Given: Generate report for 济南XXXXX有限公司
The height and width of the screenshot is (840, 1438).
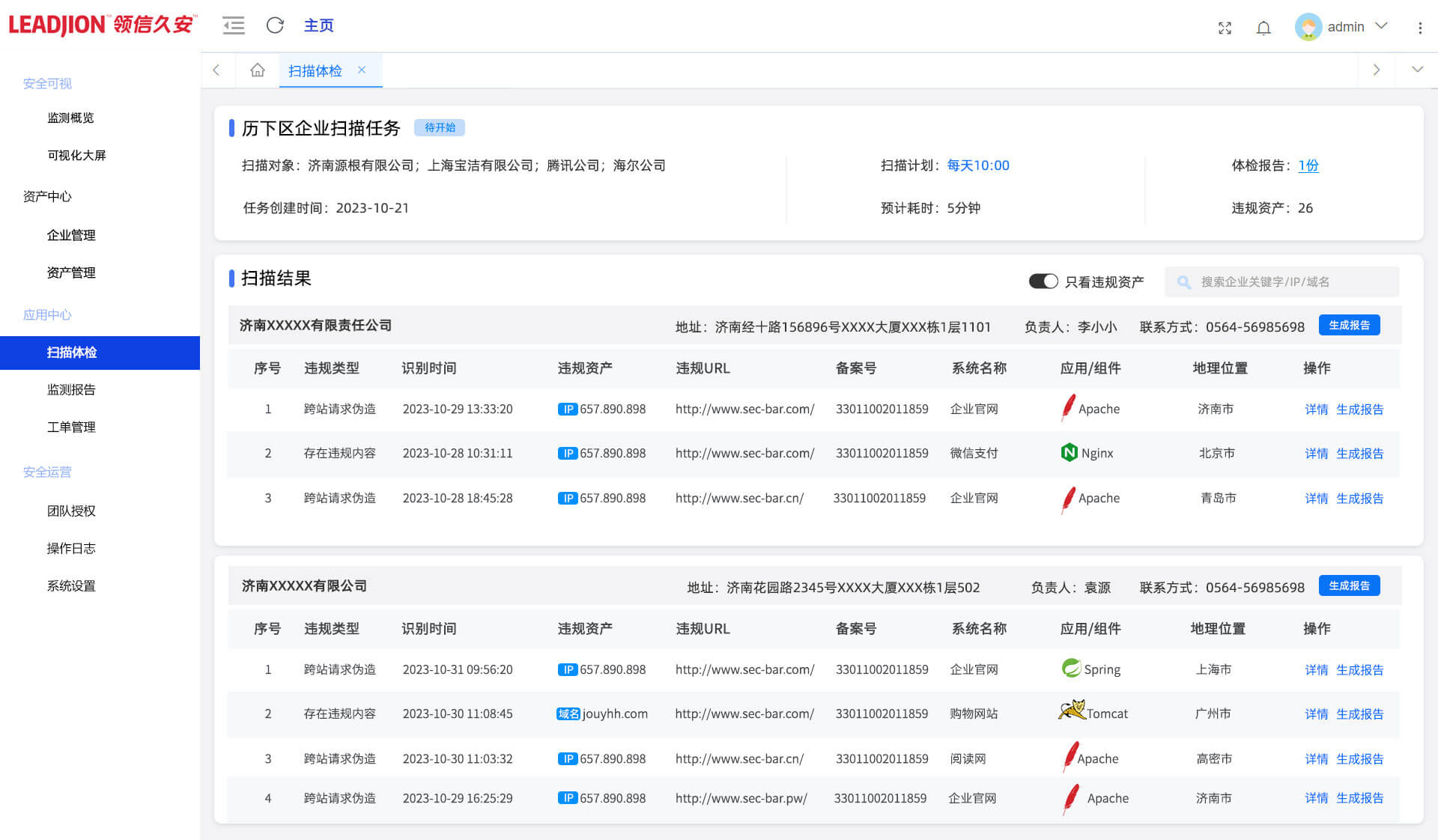Looking at the screenshot, I should click(1349, 585).
